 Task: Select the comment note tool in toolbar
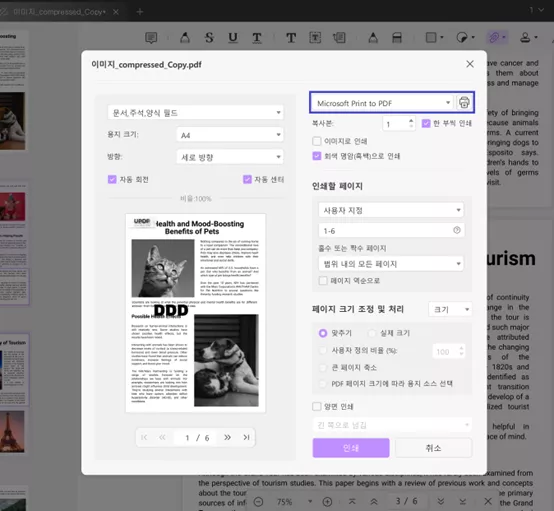click(x=151, y=37)
